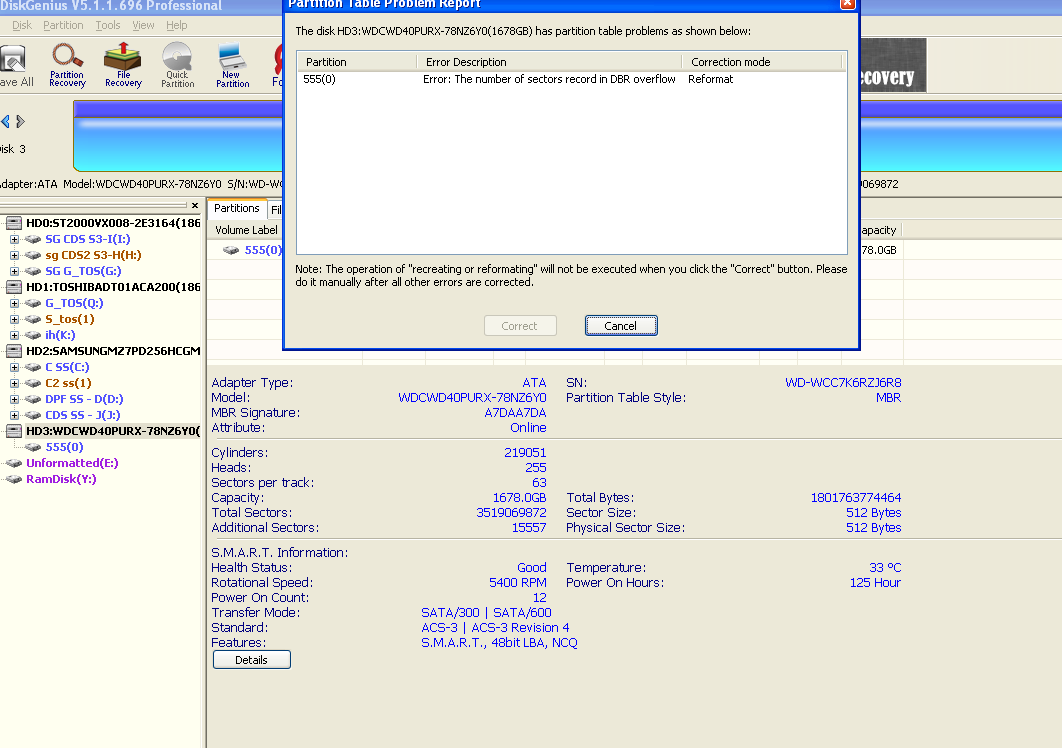Image resolution: width=1062 pixels, height=748 pixels.
Task: Expand the C SS(C:) partition node
Action: [14, 367]
